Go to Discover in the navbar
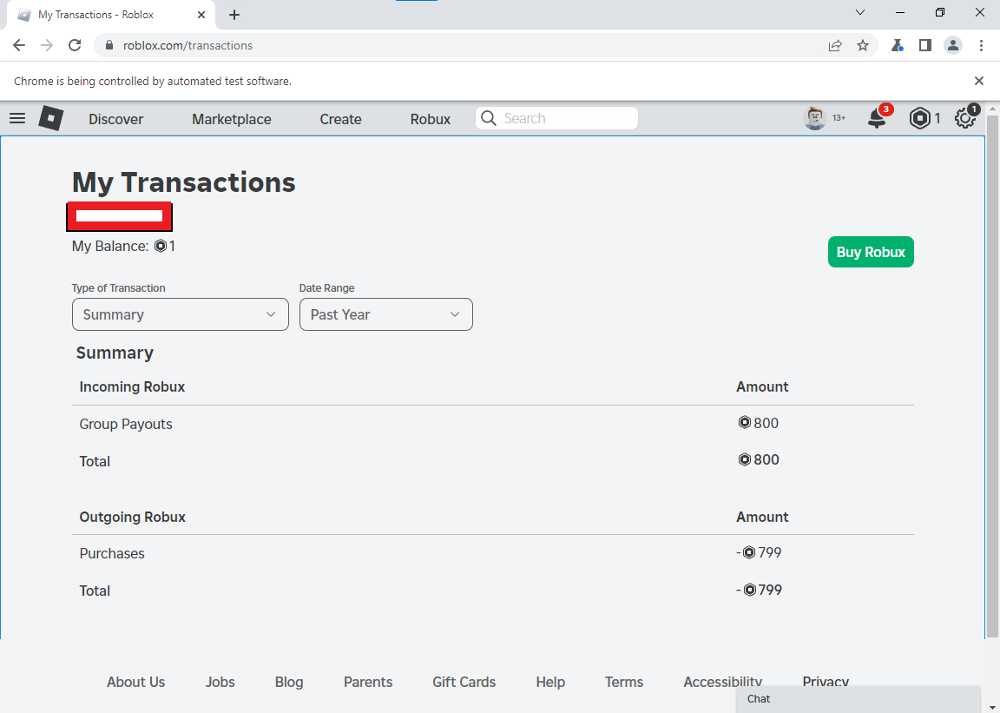The height and width of the screenshot is (713, 1000). [x=116, y=119]
